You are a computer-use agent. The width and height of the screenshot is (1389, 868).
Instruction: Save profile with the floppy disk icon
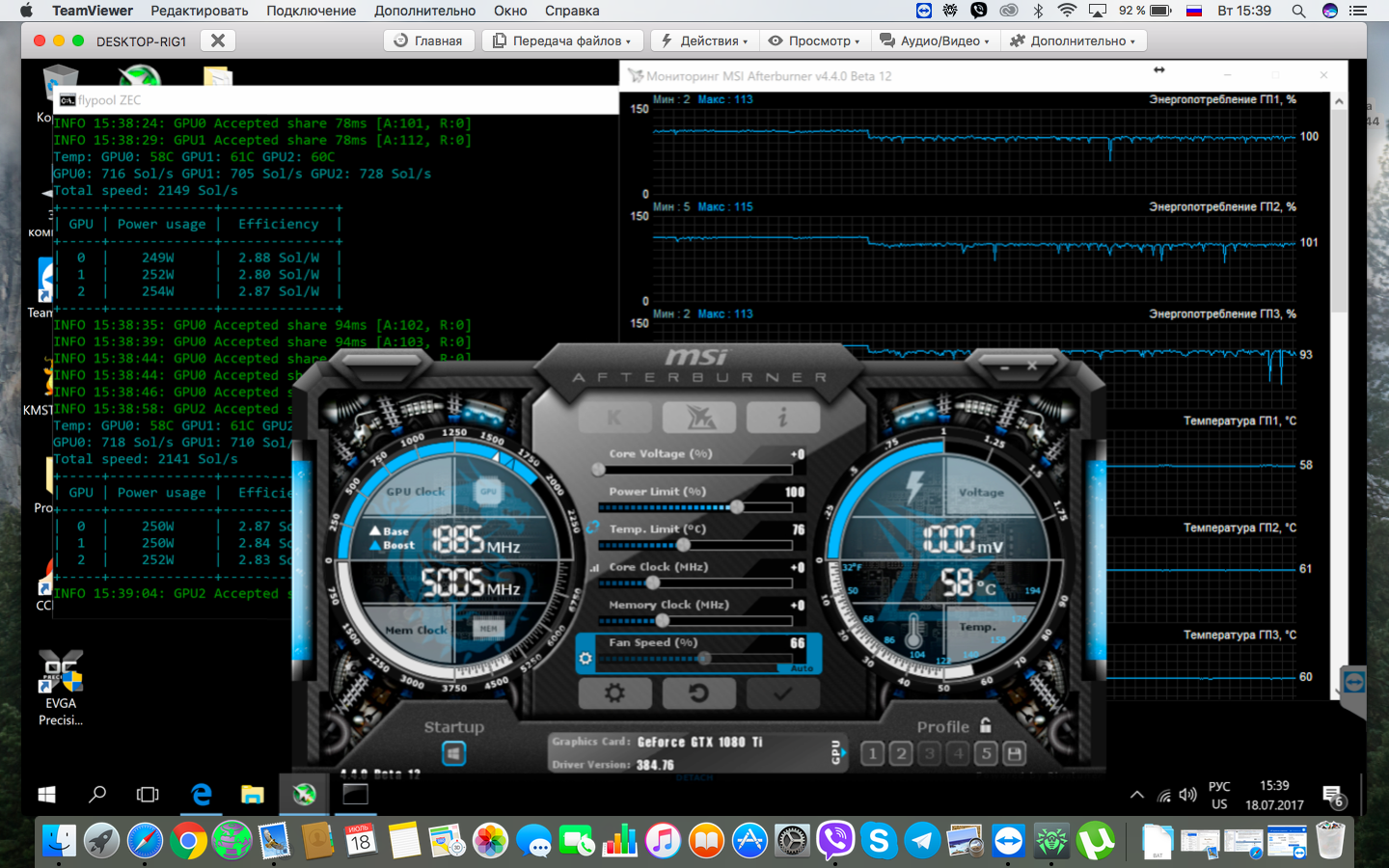tap(1015, 753)
